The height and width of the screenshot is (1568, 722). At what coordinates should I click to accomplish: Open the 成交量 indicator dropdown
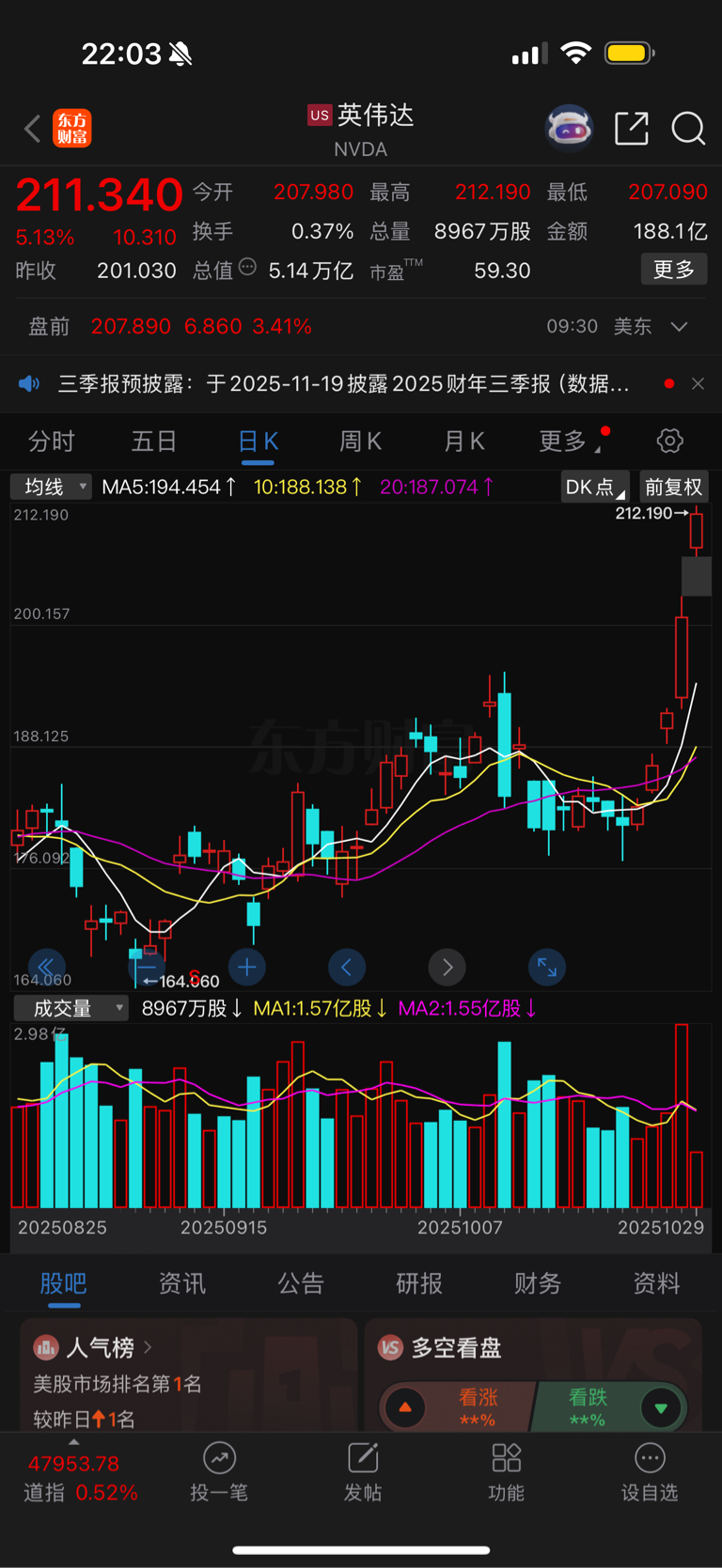tap(71, 1008)
